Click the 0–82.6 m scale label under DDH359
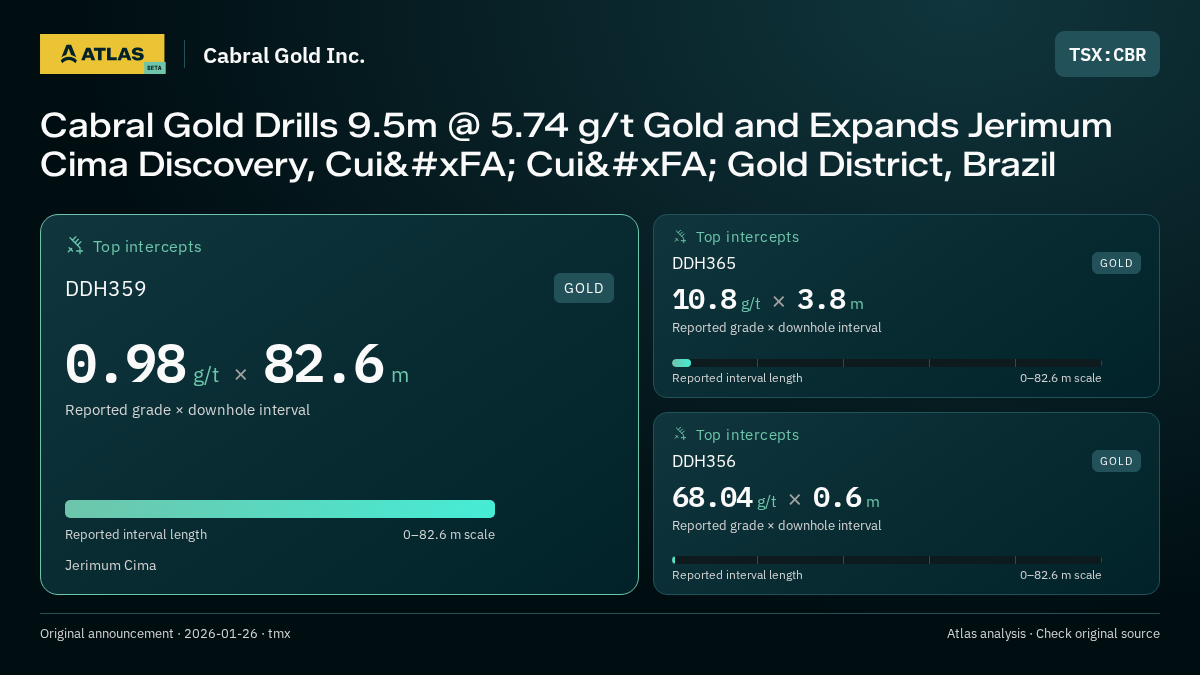This screenshot has width=1200, height=675. point(449,534)
